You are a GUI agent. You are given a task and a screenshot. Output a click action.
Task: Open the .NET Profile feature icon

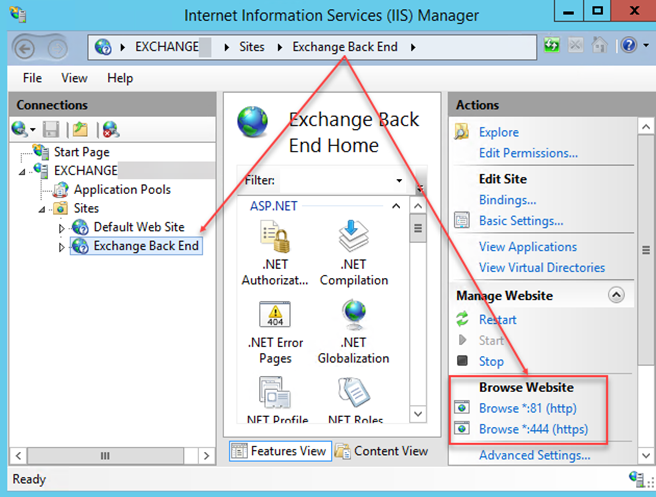tap(275, 393)
